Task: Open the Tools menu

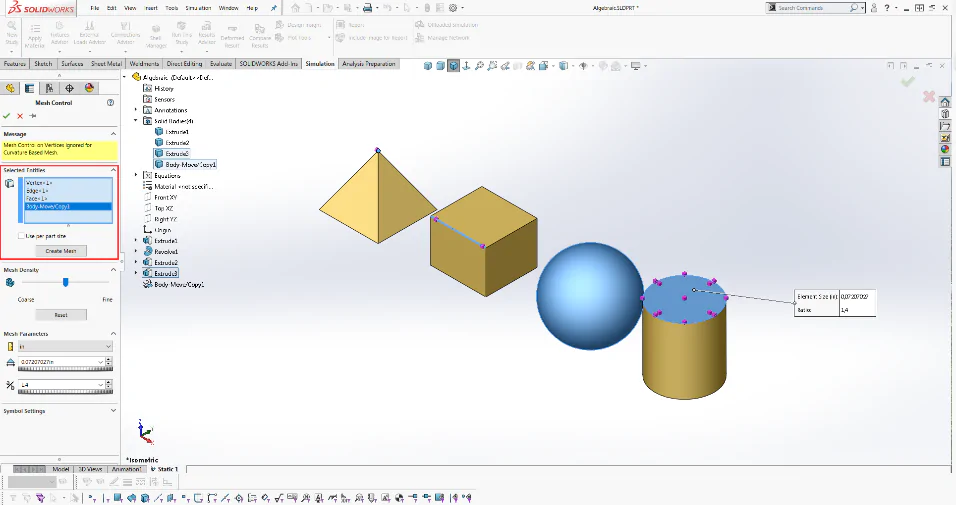Action: click(x=172, y=8)
